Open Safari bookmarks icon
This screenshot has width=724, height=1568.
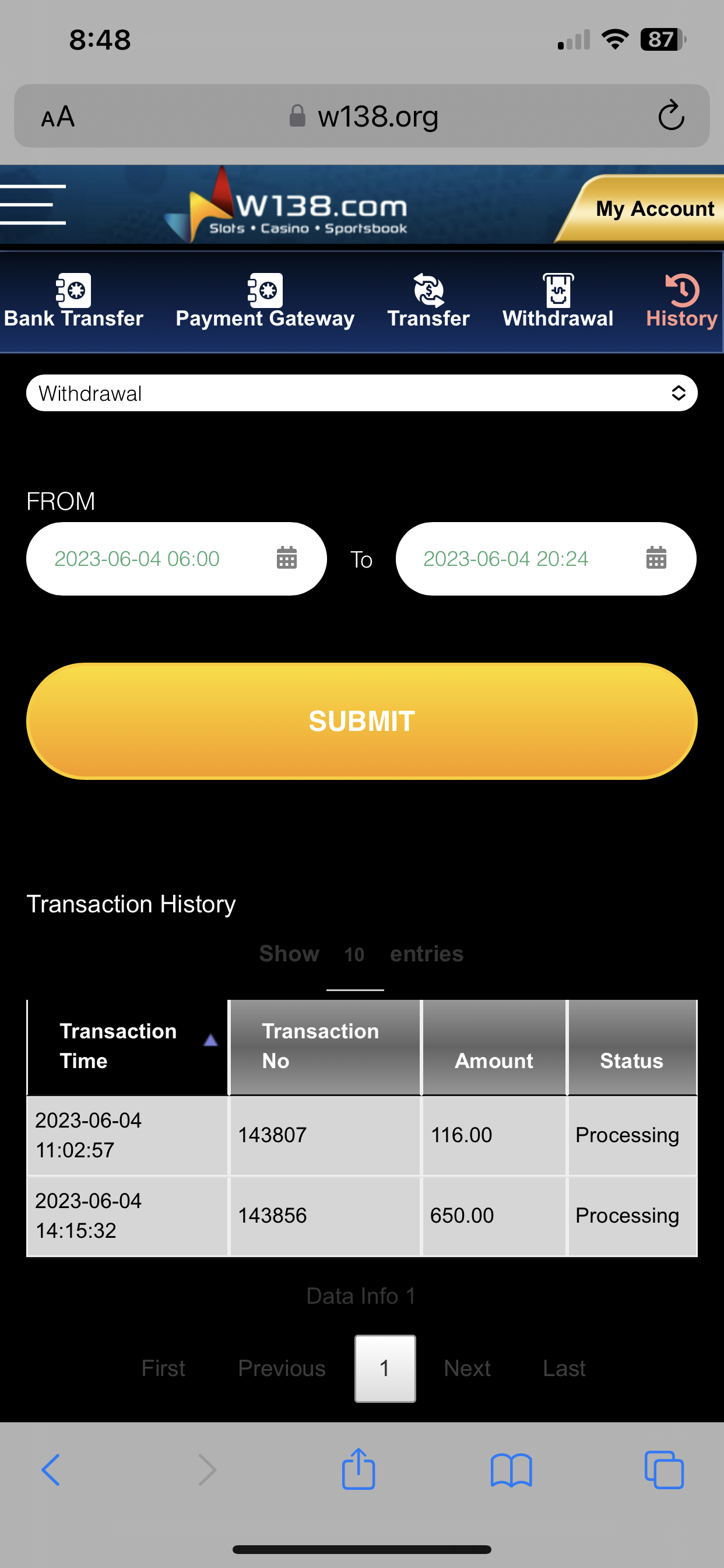pos(511,1470)
